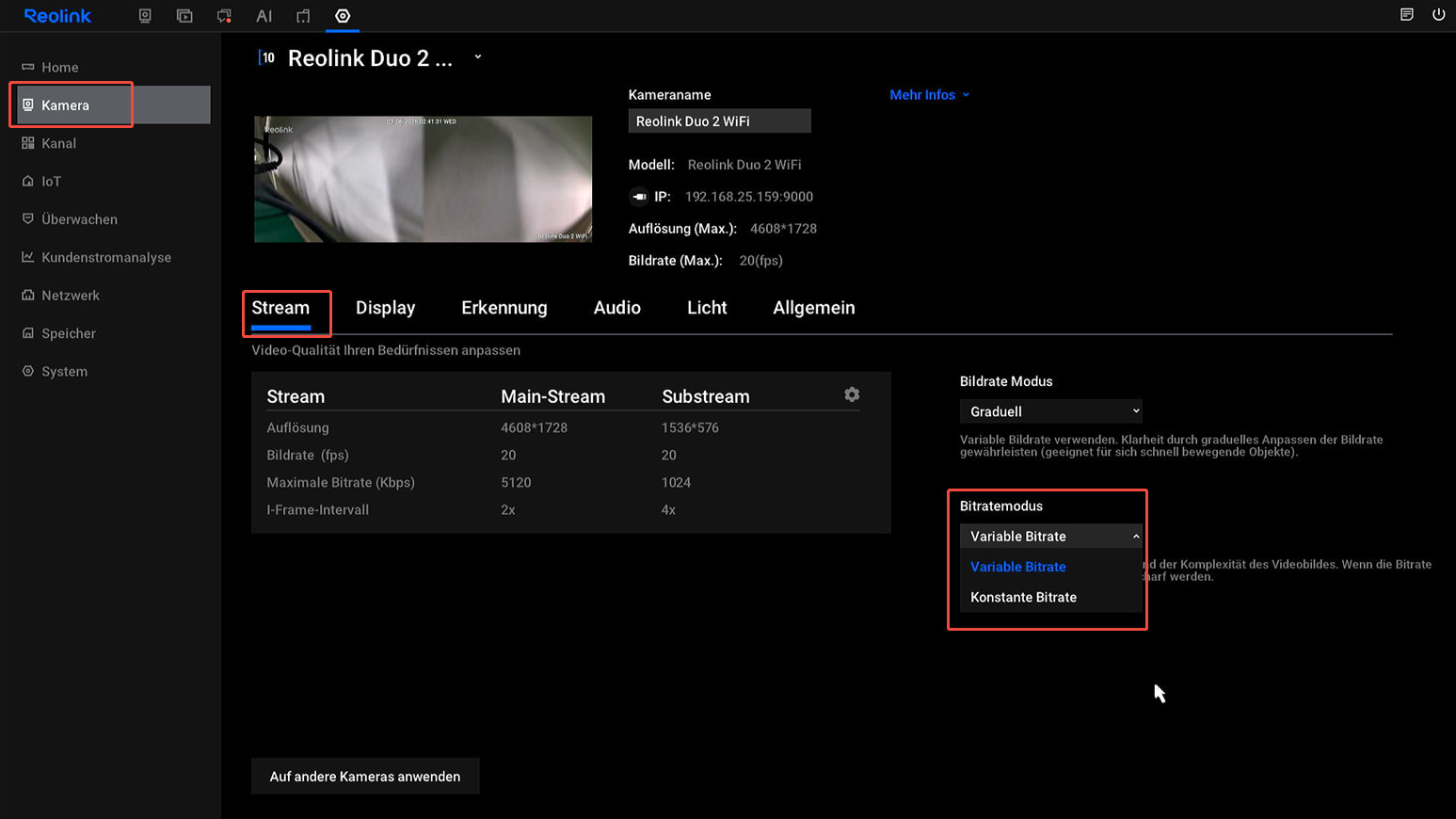The image size is (1456, 819).
Task: Click Auf andere Kameras anwenden button
Action: [365, 777]
